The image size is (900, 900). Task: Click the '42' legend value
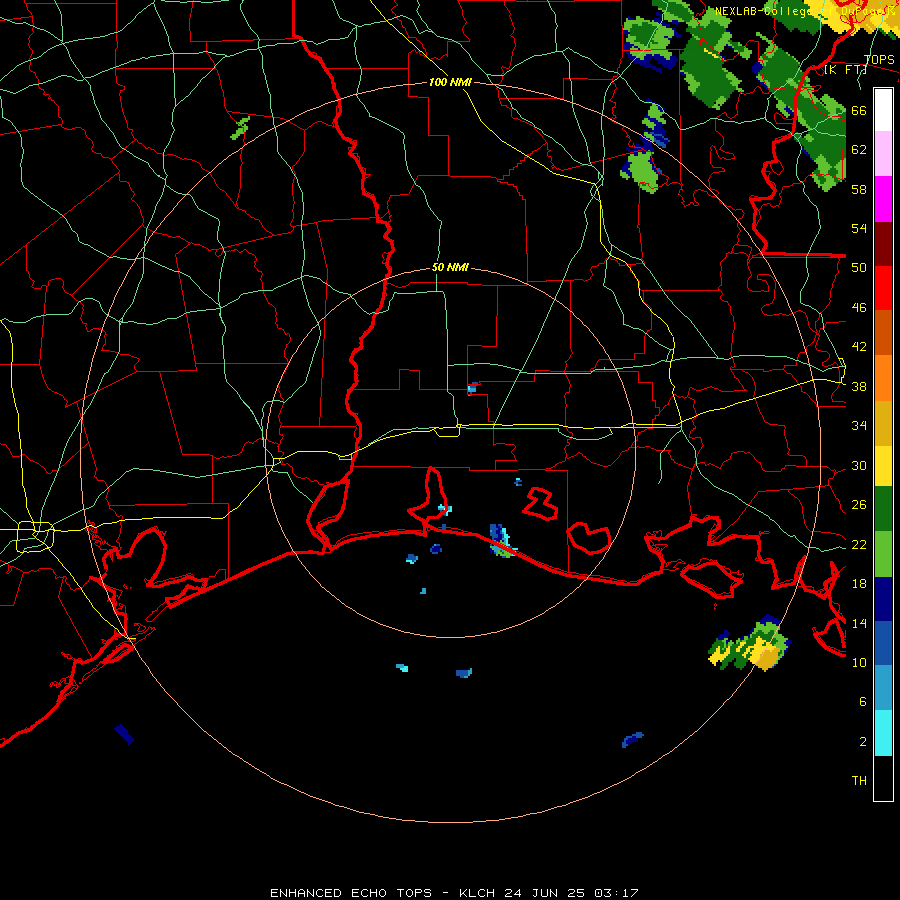coord(859,347)
